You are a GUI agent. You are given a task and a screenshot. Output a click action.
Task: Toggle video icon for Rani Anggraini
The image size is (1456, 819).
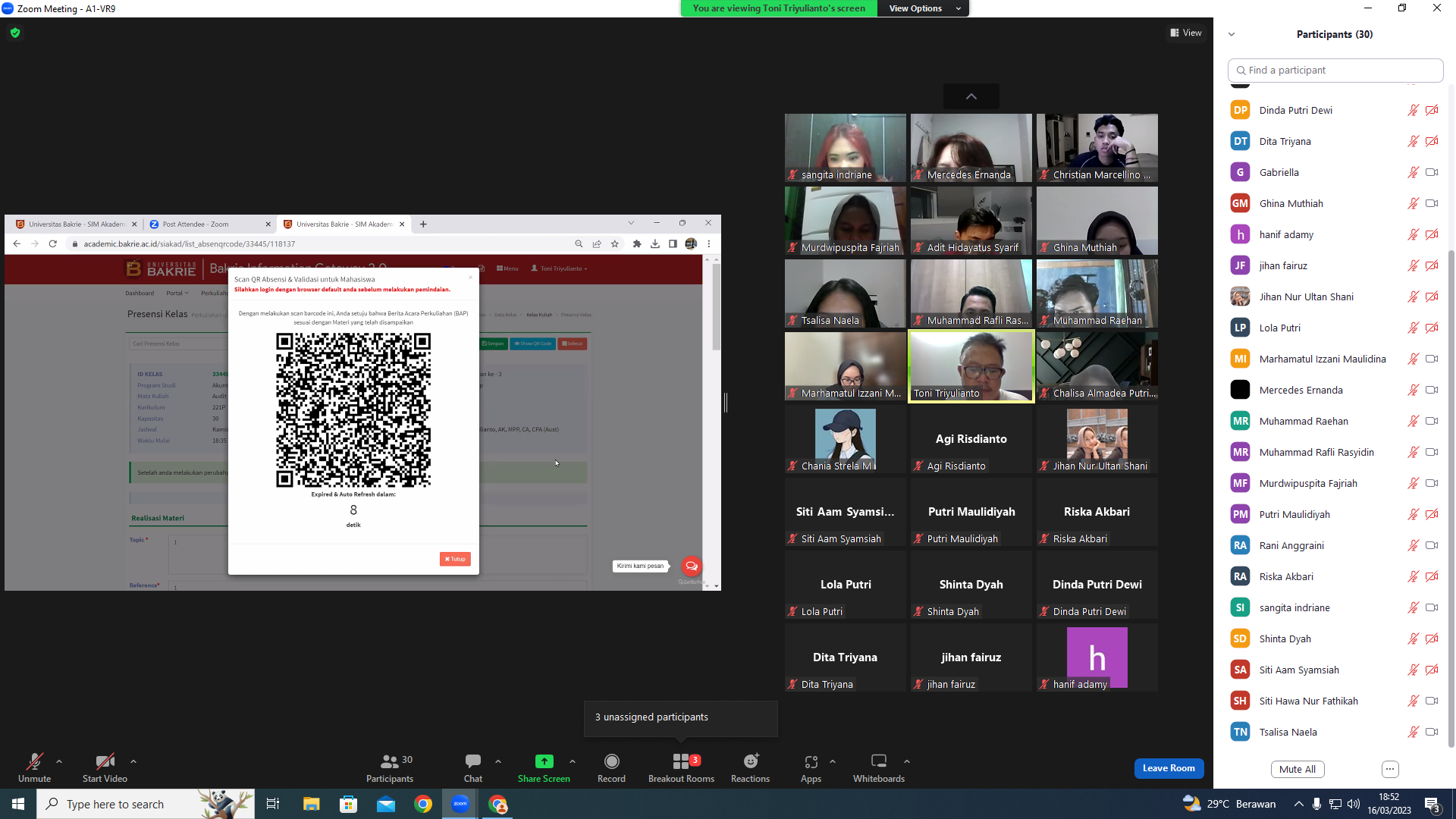tap(1432, 545)
